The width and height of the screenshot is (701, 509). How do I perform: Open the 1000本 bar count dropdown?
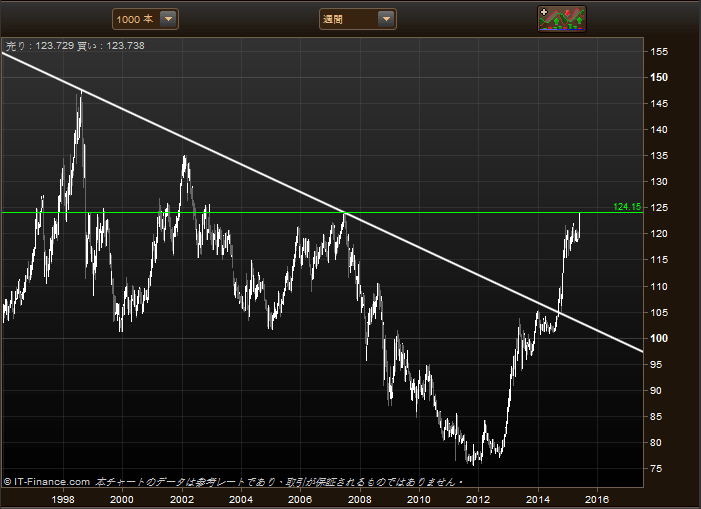coord(145,19)
